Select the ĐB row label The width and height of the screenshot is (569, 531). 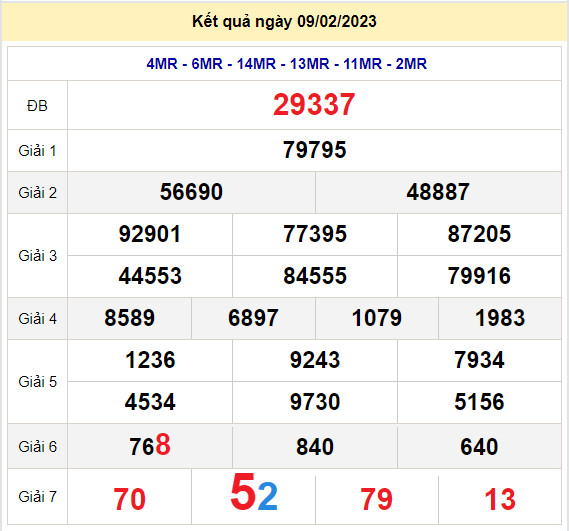coord(37,106)
